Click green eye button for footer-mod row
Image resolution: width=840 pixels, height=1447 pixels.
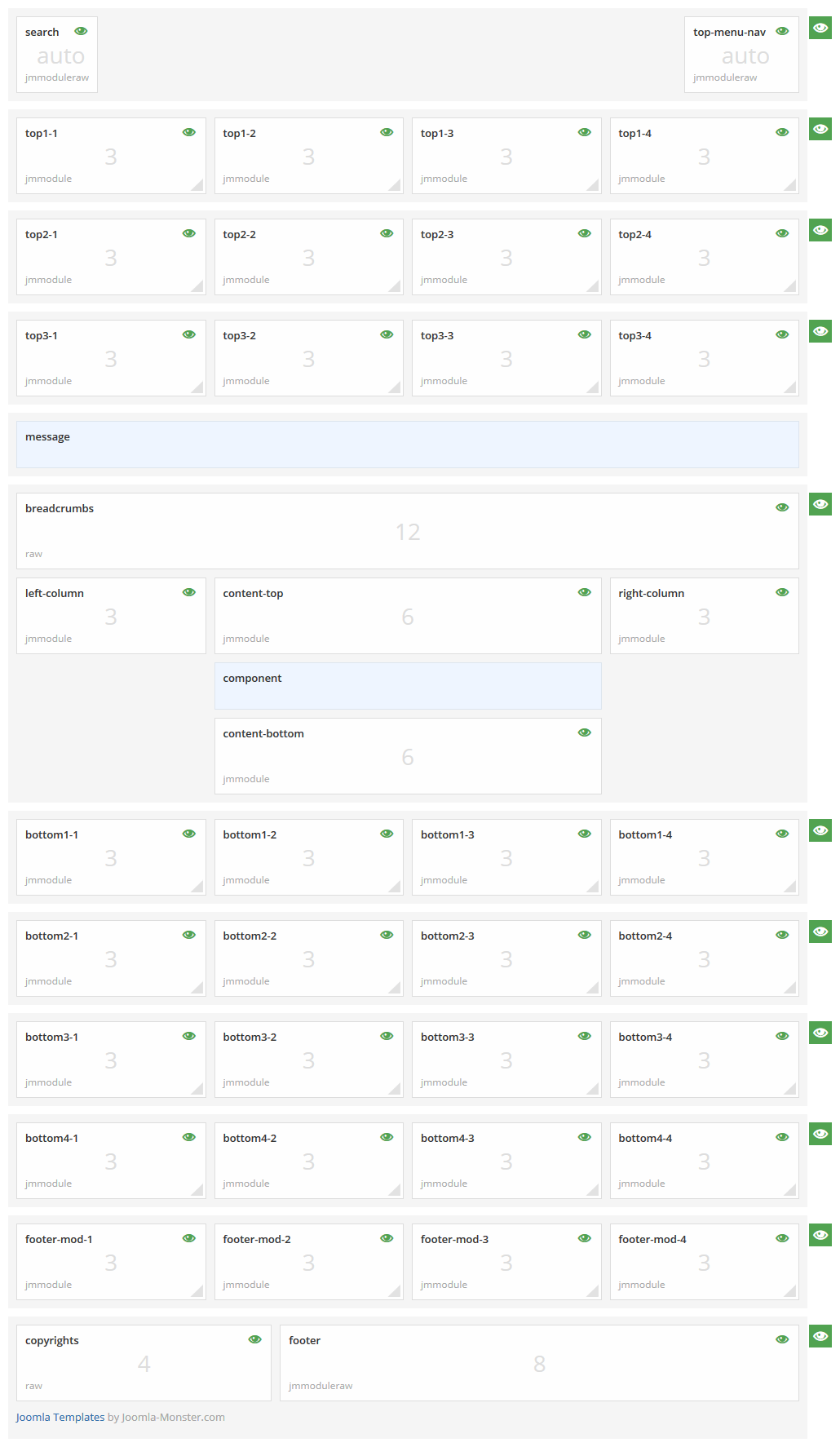(x=820, y=1235)
